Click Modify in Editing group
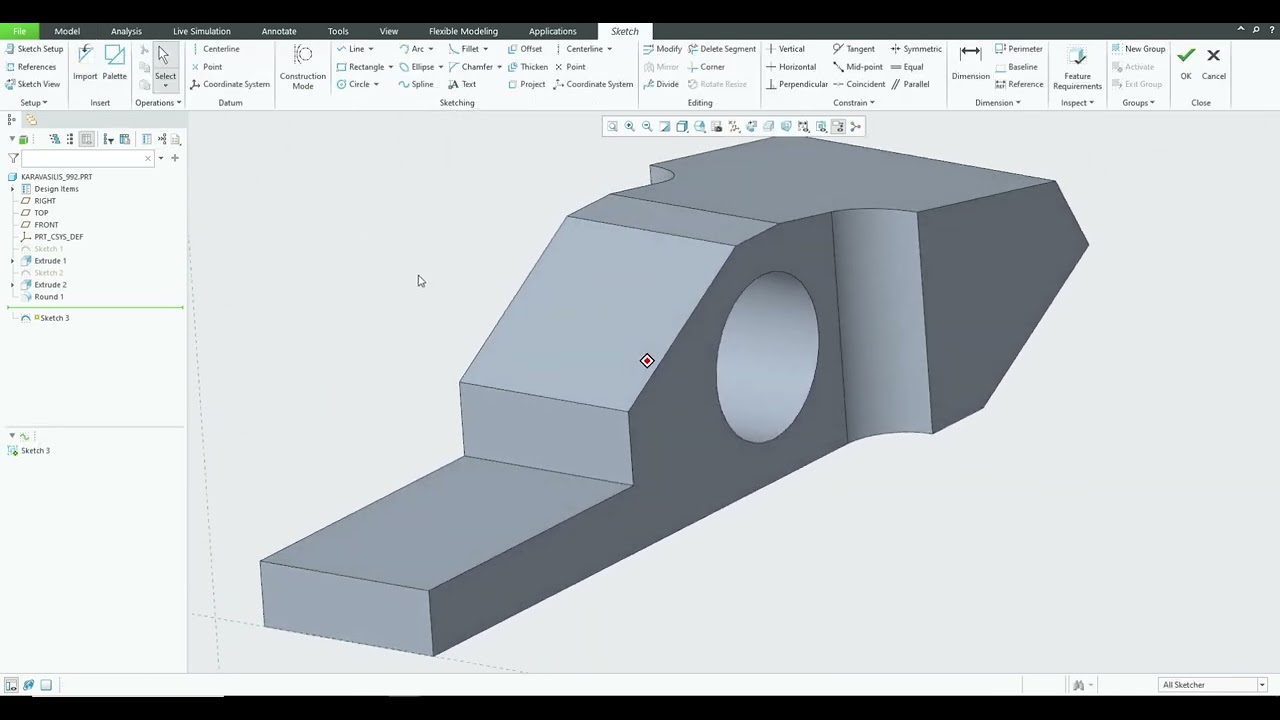 [x=662, y=49]
